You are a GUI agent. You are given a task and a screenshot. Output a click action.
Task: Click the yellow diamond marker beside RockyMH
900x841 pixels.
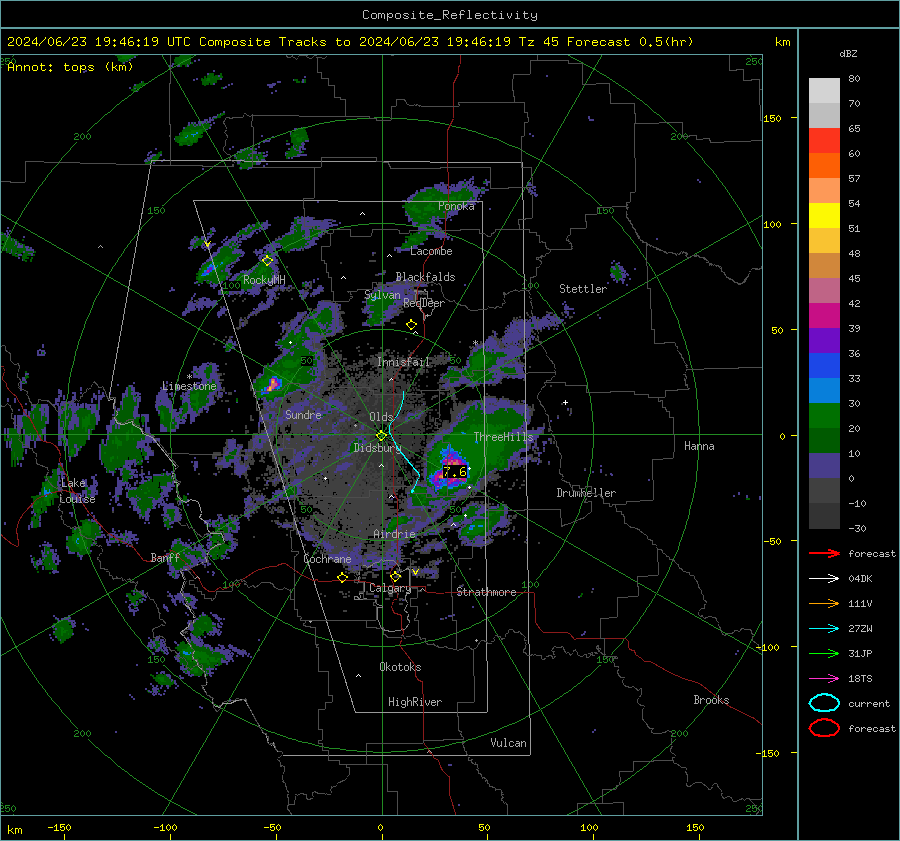click(267, 261)
